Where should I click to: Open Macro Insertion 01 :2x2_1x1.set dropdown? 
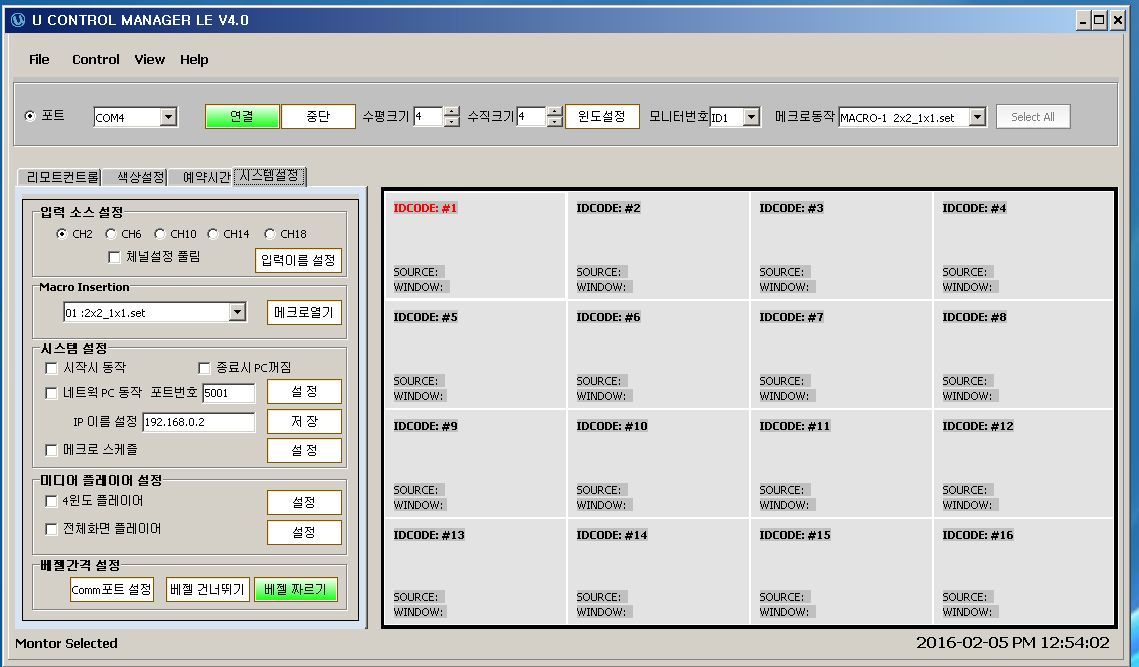[x=238, y=312]
